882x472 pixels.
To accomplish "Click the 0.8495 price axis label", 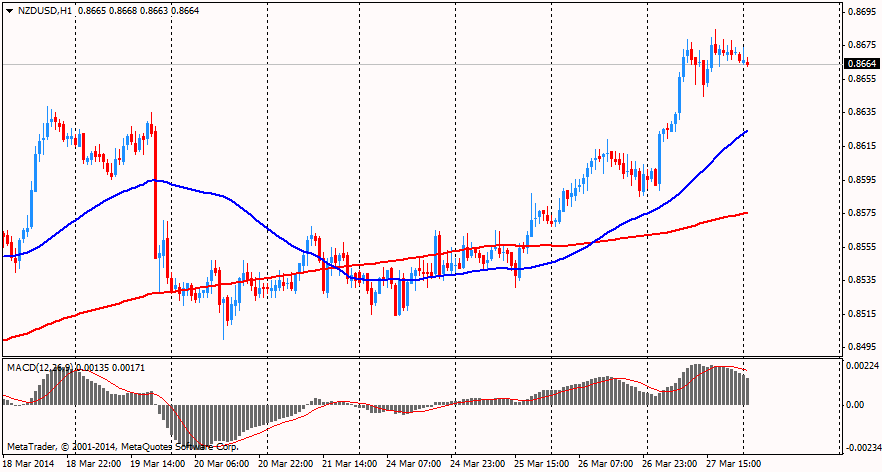I will 861,347.
